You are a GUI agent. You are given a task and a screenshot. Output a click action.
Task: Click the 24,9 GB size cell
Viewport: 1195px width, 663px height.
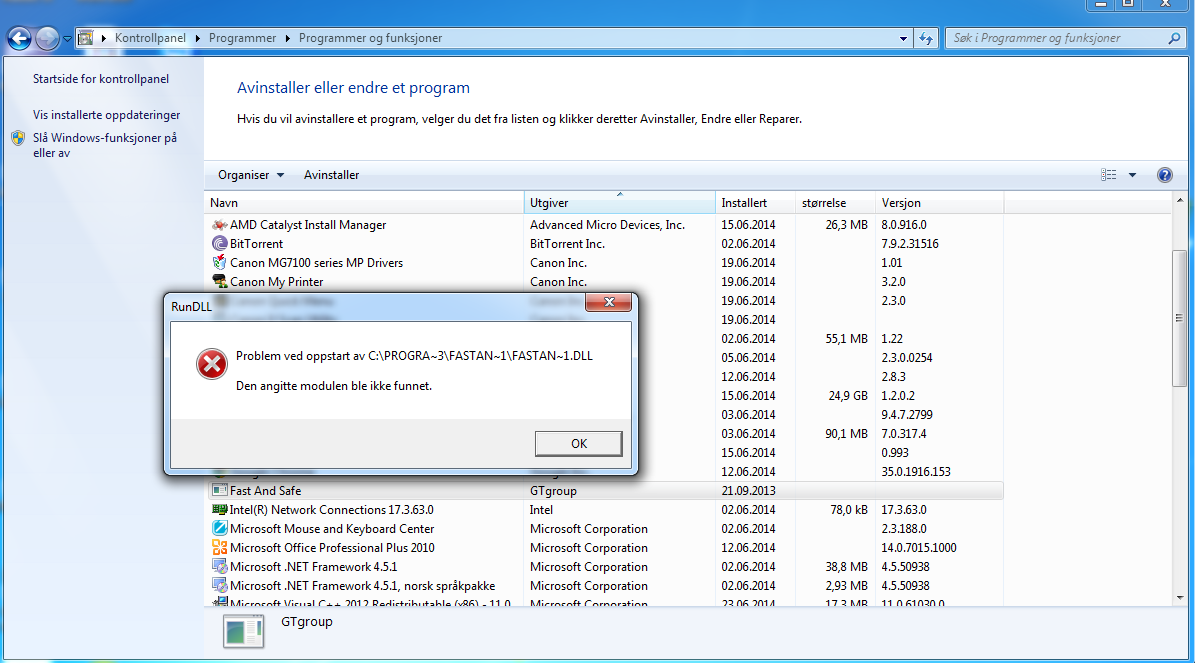pyautogui.click(x=847, y=396)
